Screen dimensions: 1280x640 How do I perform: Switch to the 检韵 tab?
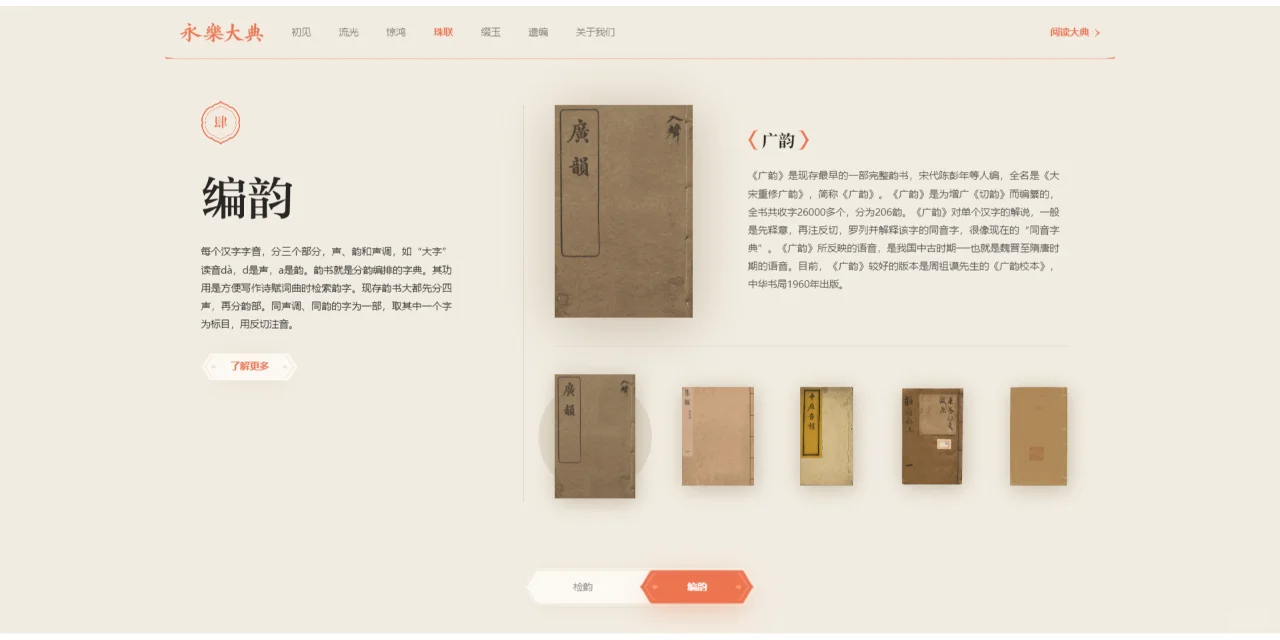(x=583, y=587)
